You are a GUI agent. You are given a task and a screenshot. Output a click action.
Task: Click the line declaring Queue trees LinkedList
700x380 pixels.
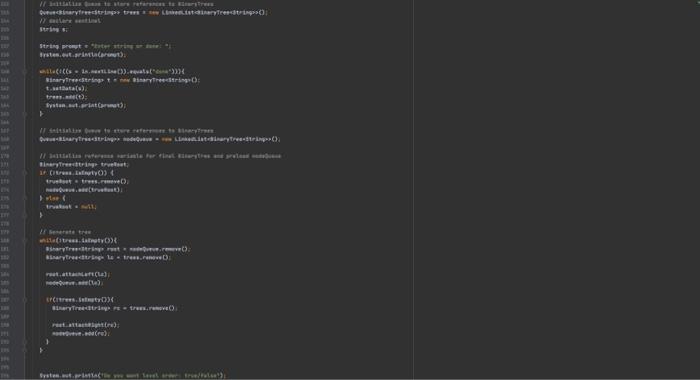click(154, 13)
